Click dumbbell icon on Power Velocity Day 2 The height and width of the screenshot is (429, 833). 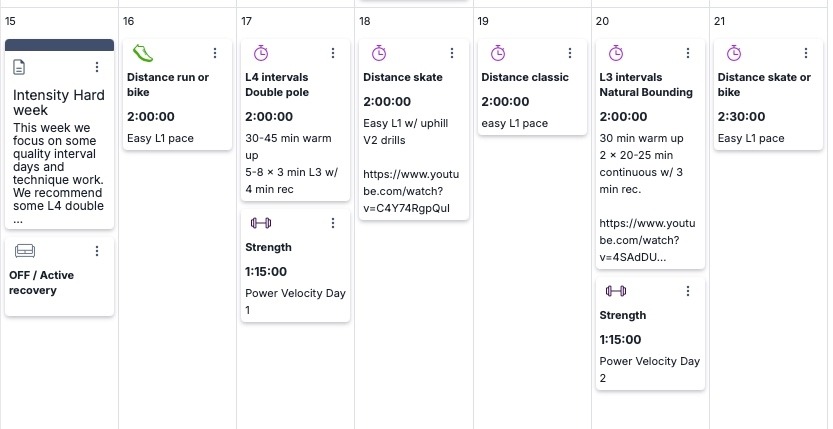tap(615, 291)
